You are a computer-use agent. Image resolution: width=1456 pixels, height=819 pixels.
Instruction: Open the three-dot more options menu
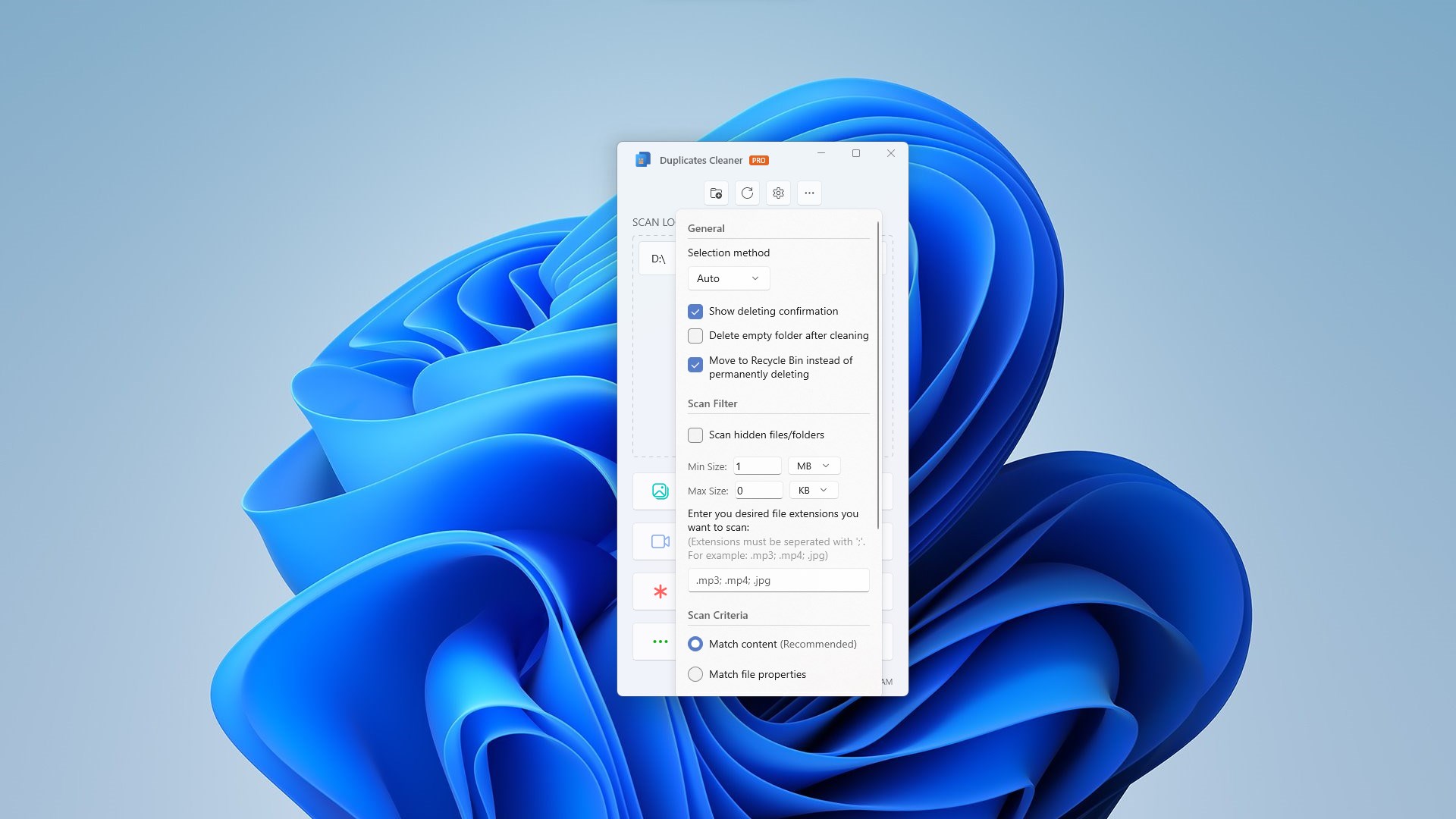[x=809, y=193]
